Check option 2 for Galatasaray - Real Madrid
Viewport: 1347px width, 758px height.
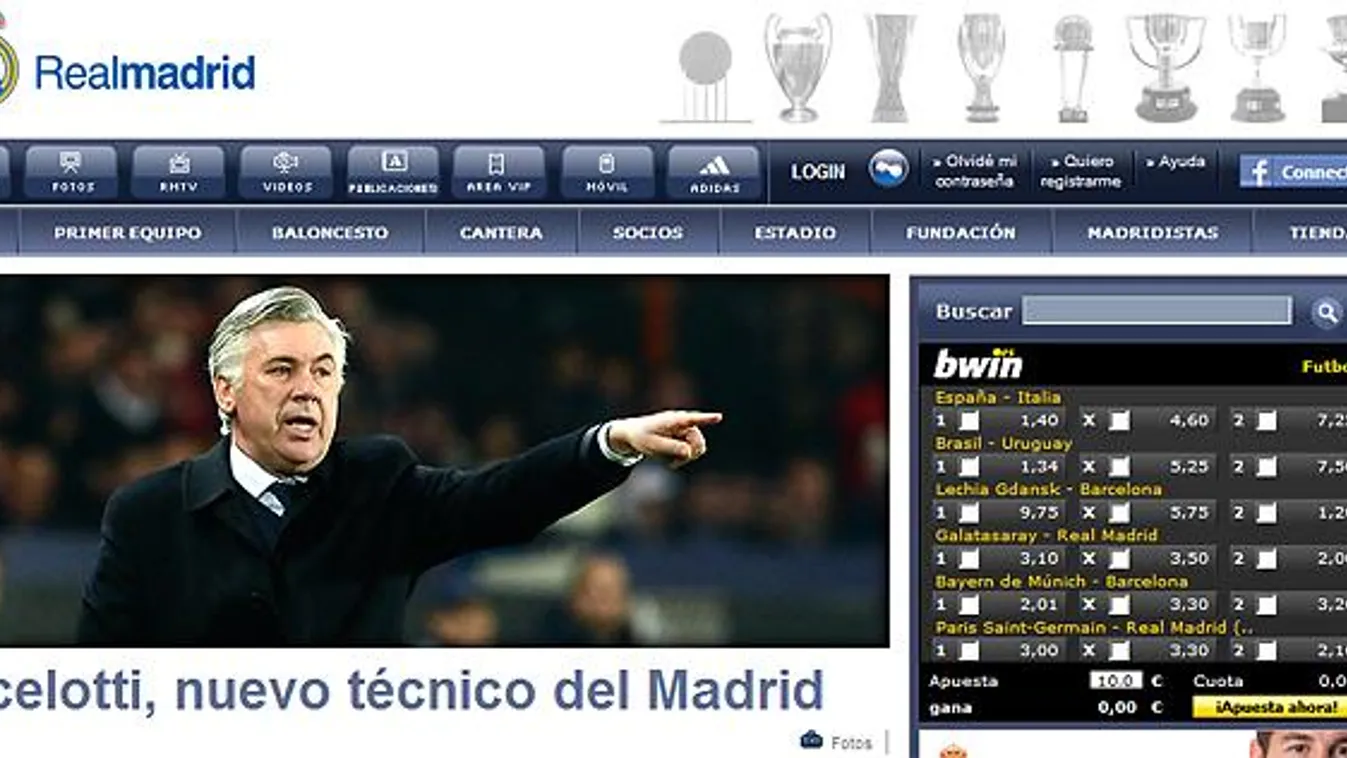(x=1266, y=559)
